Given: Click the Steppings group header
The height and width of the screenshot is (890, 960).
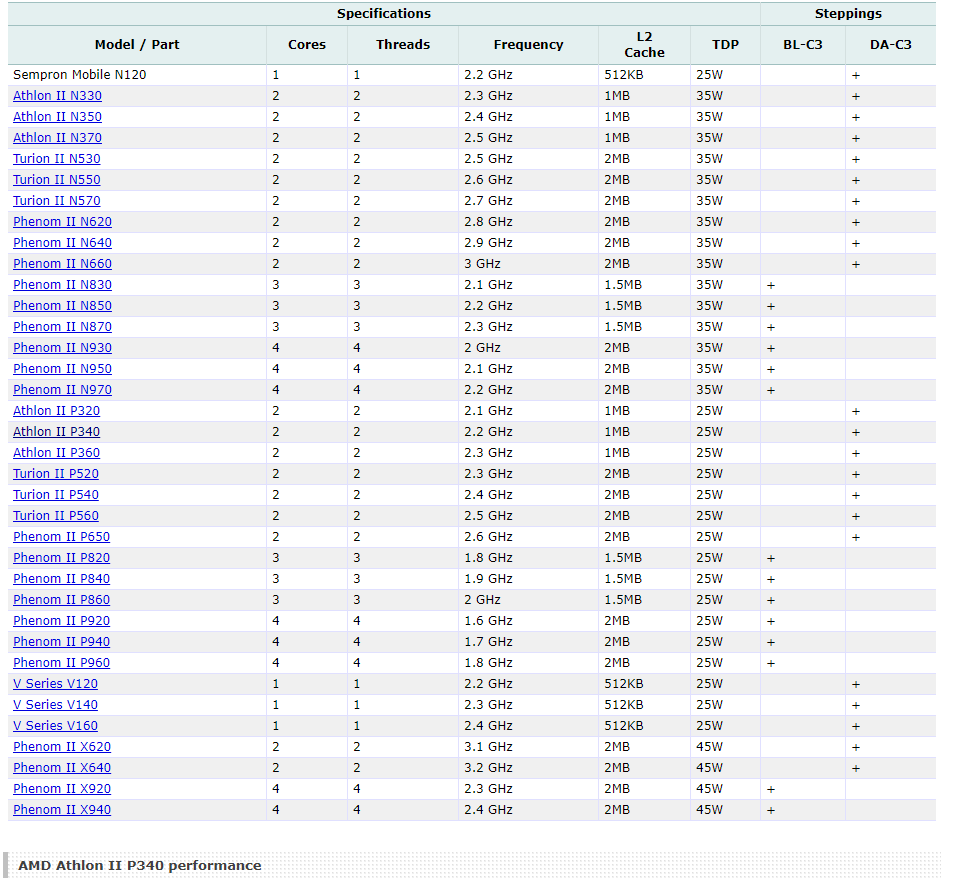Looking at the screenshot, I should click(849, 14).
